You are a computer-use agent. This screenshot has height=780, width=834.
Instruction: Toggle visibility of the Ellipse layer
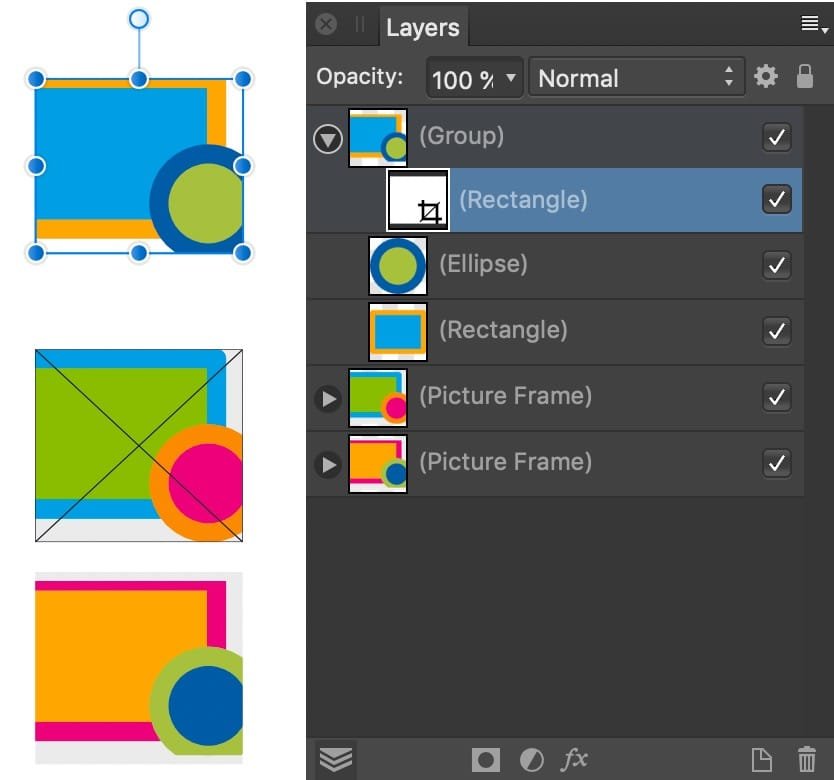point(777,265)
